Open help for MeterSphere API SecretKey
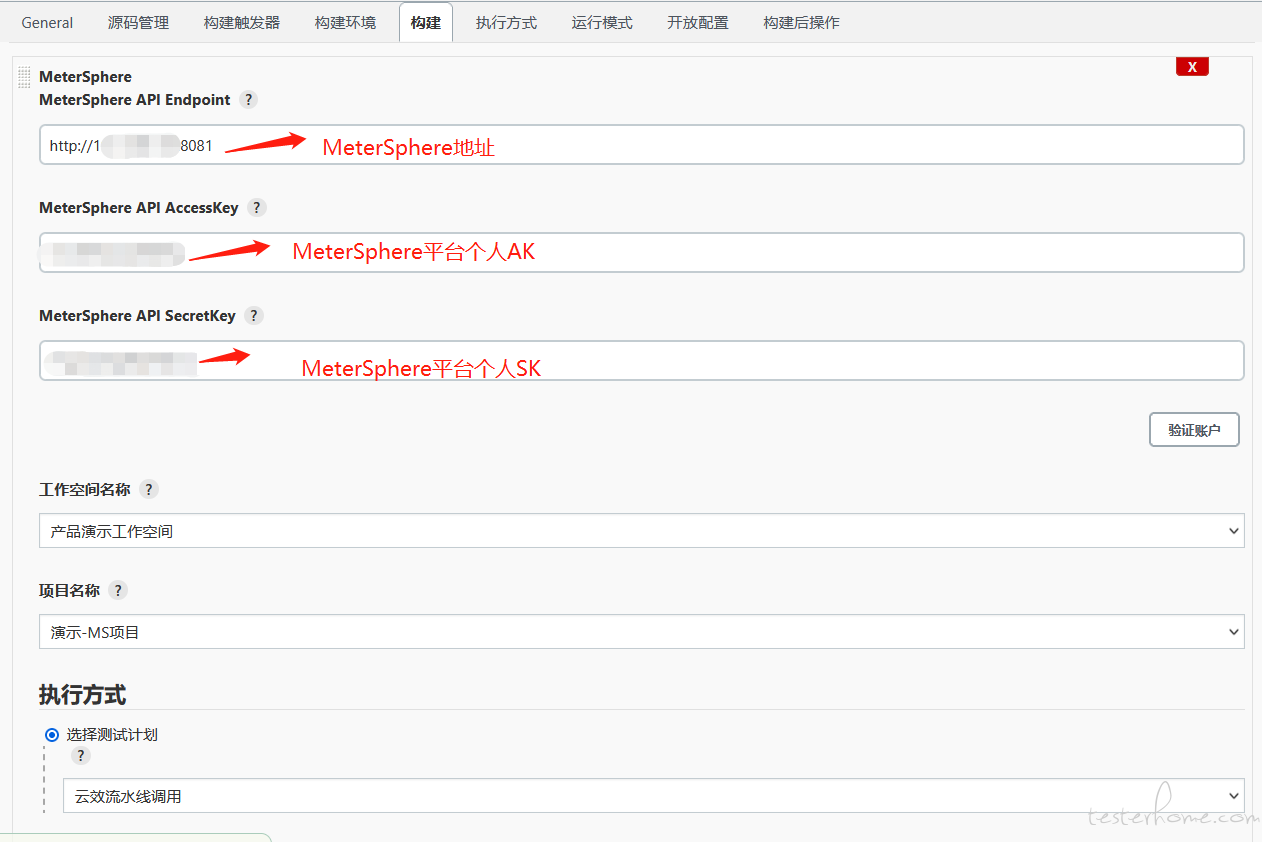Viewport: 1262px width, 842px height. [254, 316]
